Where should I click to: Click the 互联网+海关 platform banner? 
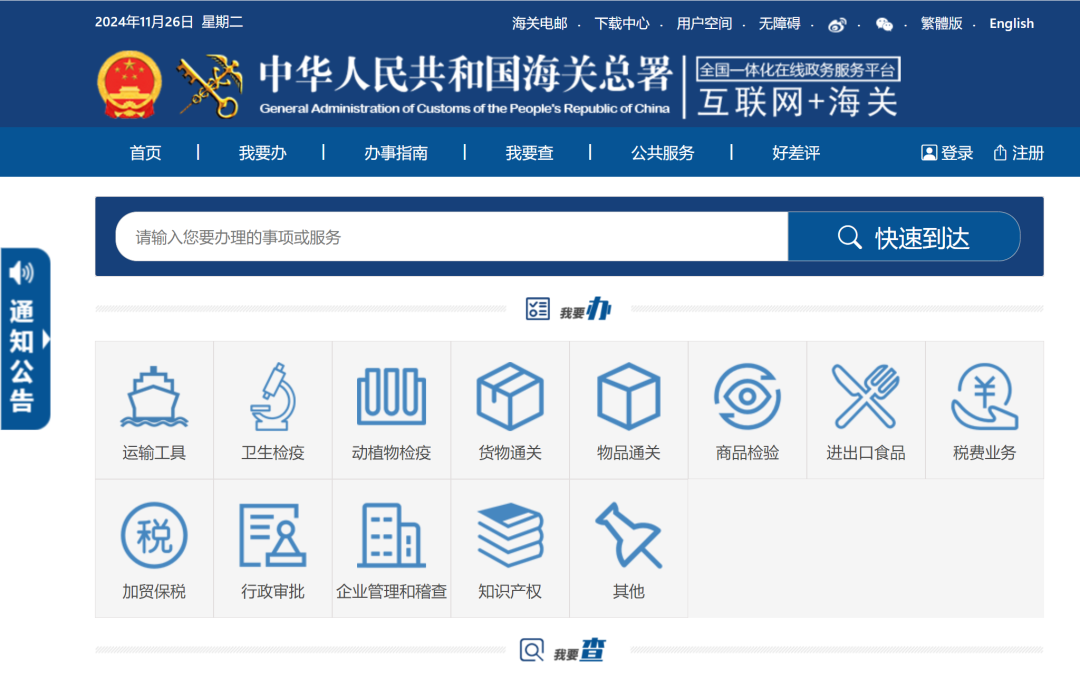(798, 103)
